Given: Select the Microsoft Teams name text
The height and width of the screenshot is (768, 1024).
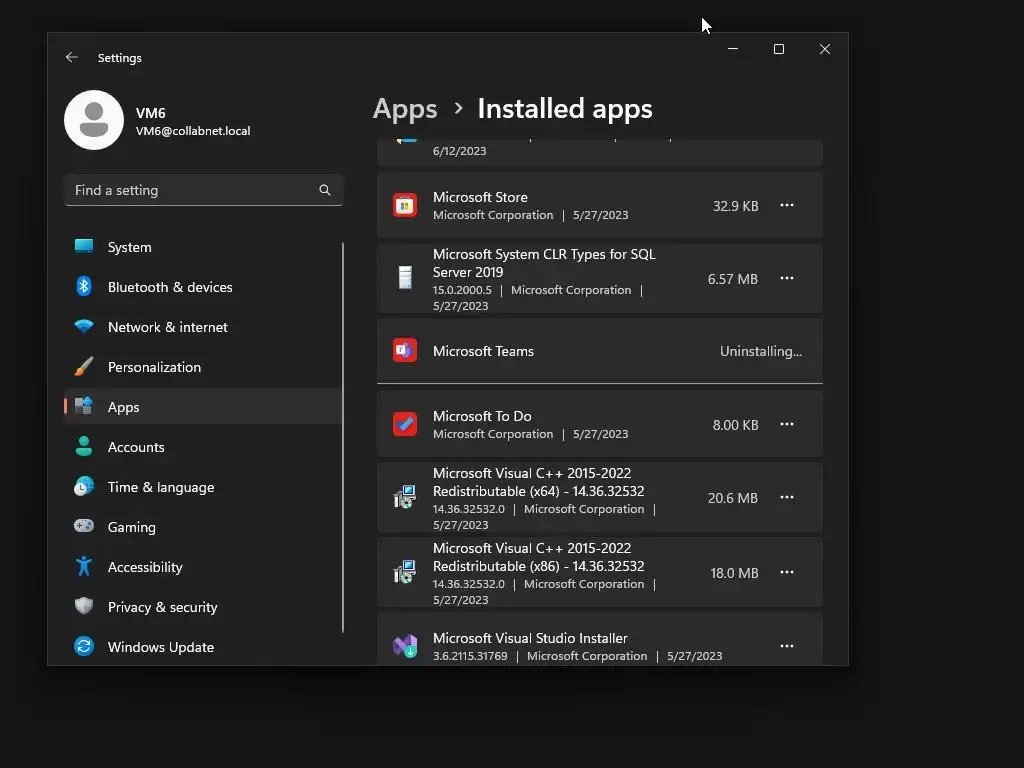Looking at the screenshot, I should [x=483, y=351].
